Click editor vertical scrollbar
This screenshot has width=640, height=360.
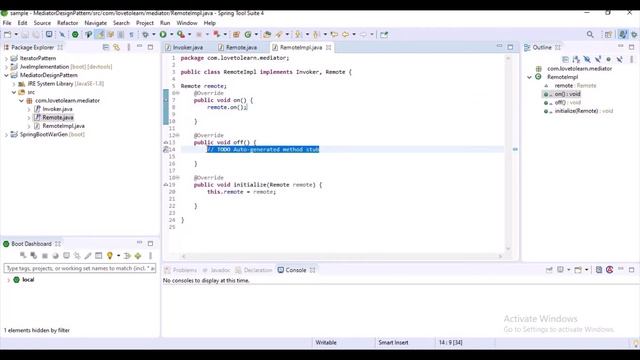[508, 153]
